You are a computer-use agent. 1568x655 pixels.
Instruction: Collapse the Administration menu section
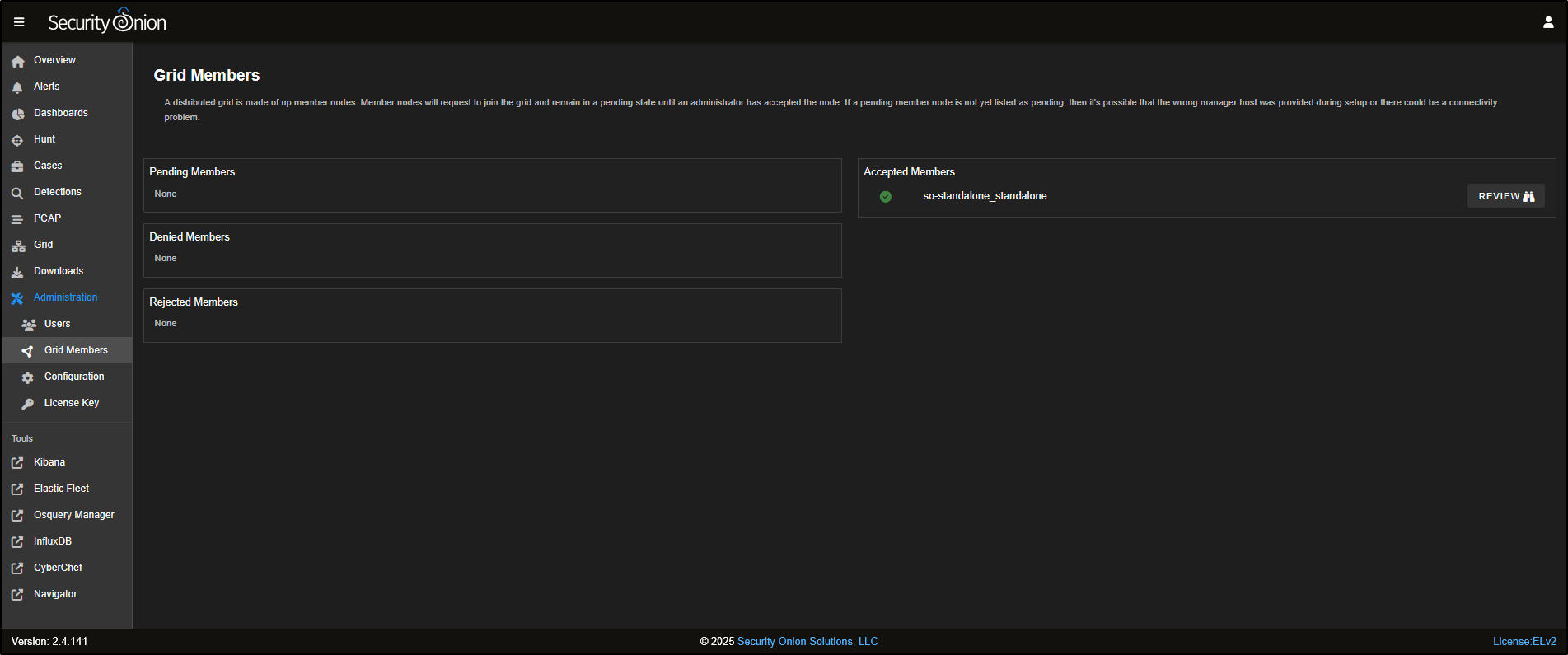[65, 297]
